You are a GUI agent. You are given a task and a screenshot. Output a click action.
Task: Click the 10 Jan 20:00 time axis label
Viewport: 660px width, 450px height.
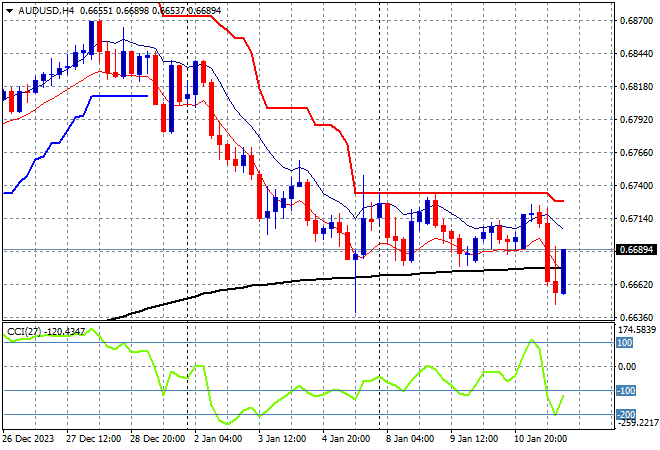[540, 437]
